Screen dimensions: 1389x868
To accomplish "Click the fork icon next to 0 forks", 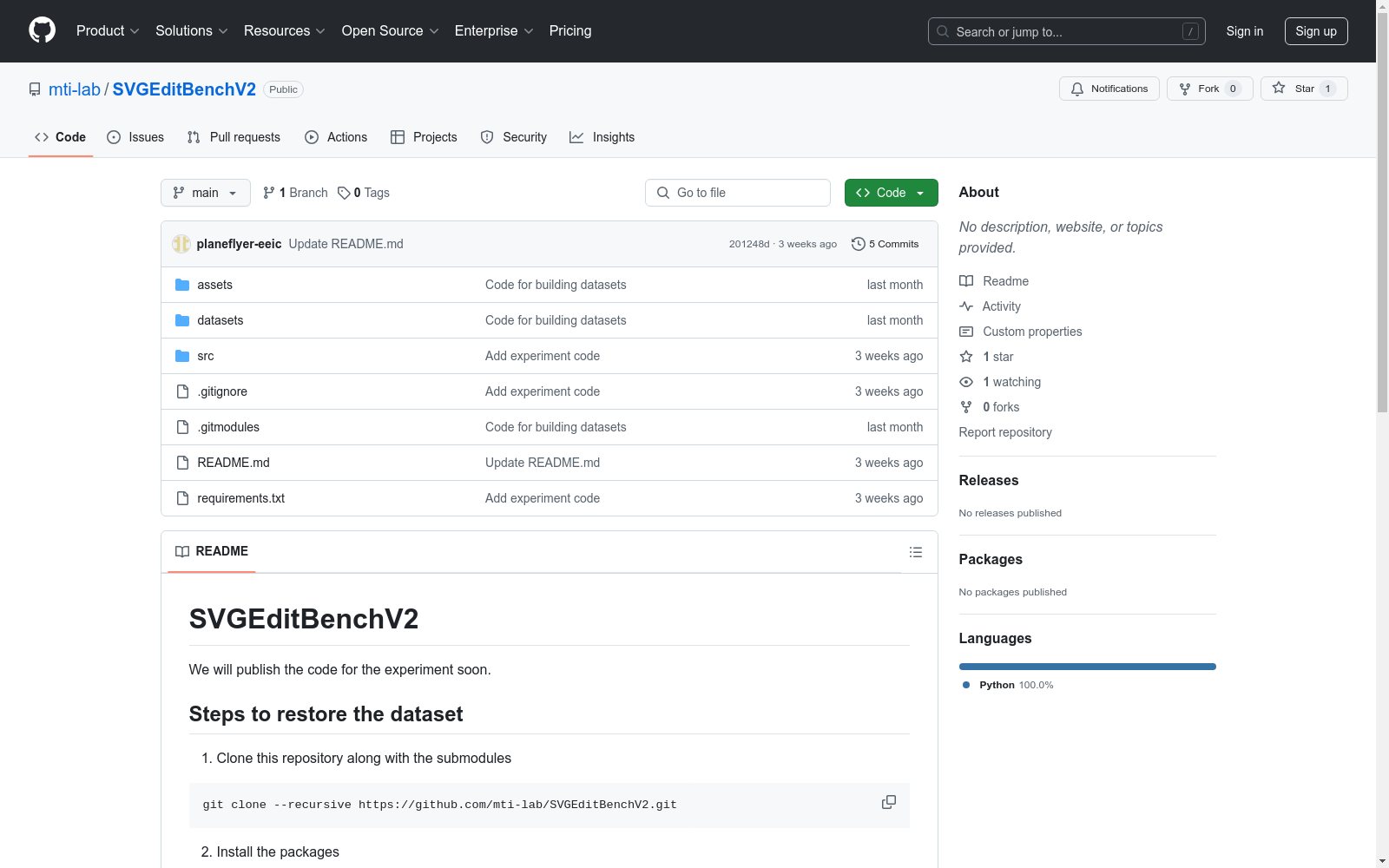I will click(966, 407).
